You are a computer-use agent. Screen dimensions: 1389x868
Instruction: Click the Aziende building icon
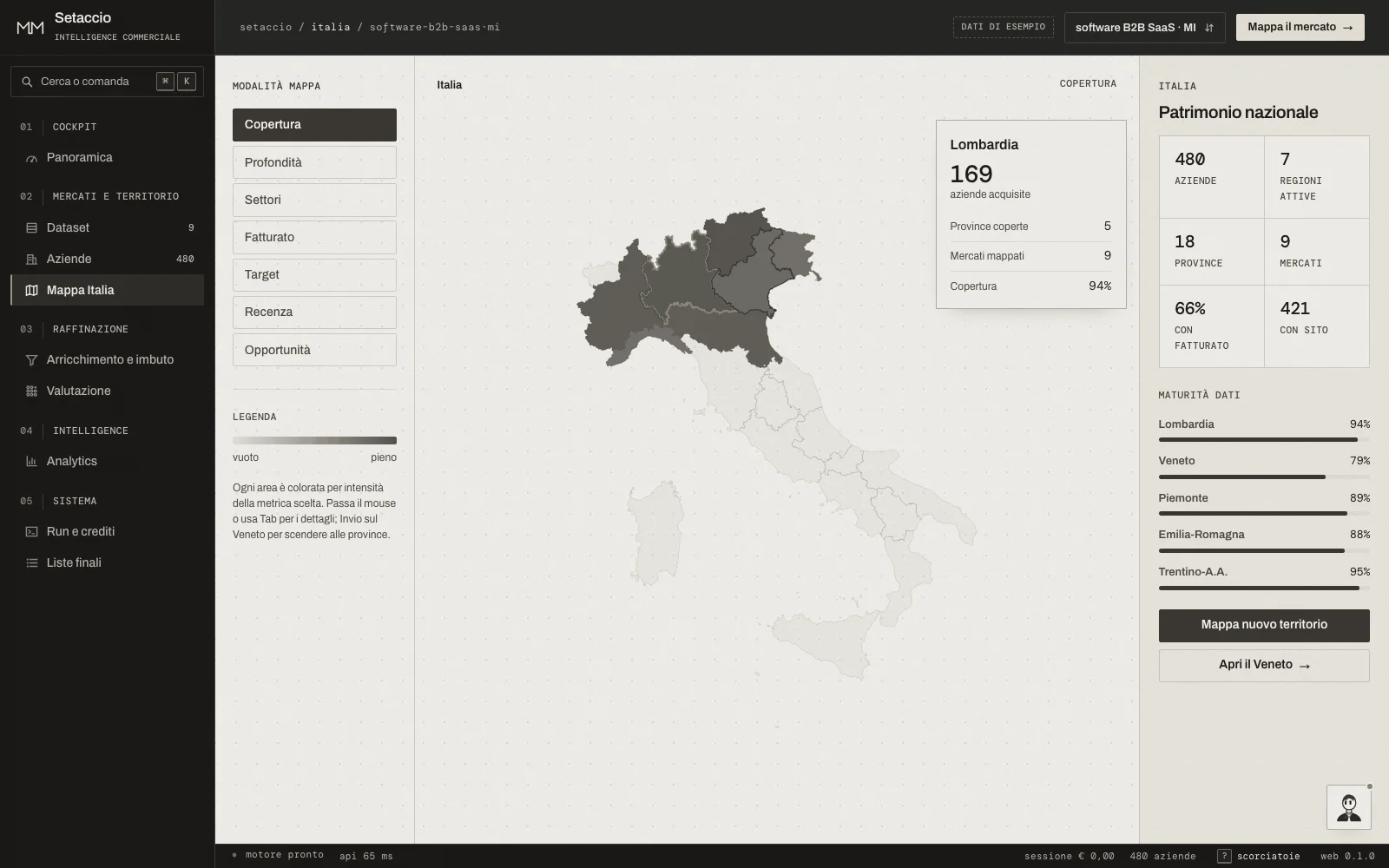31,260
